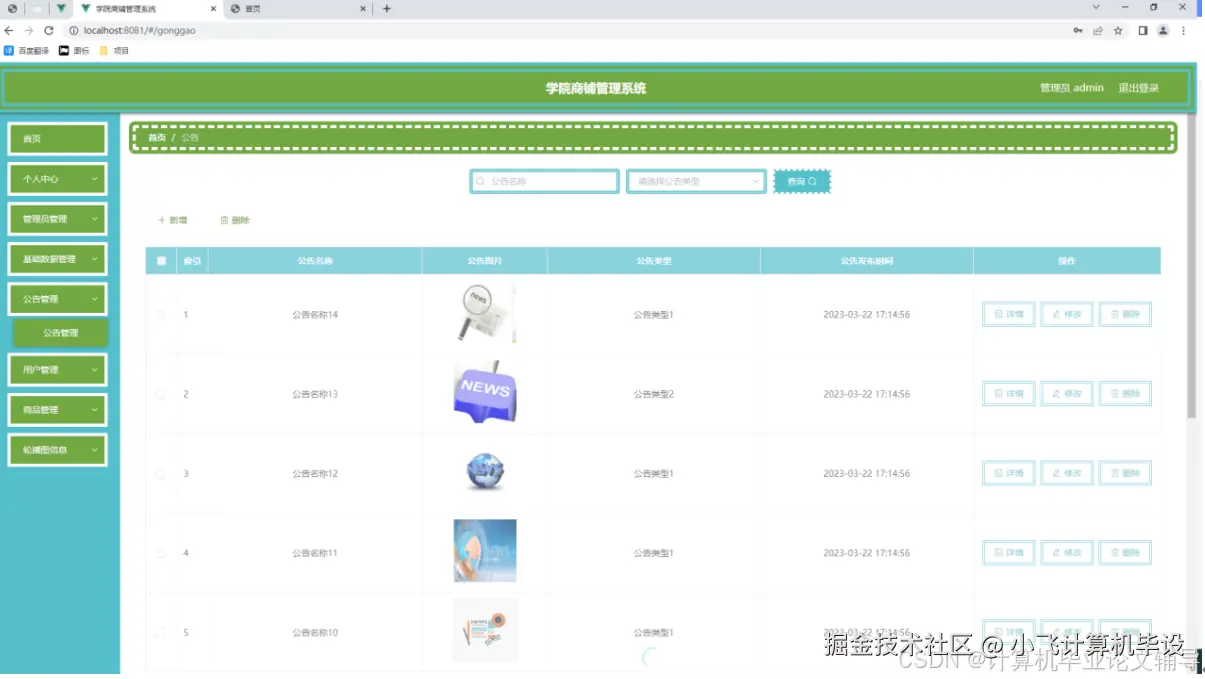1205x679 pixels.
Task: Open the NEWS key image for 公告名称13
Action: tap(485, 392)
